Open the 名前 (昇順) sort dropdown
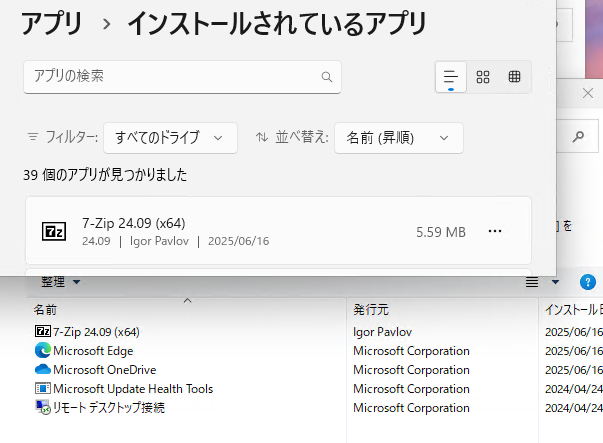Viewport: 603px width, 443px height. click(399, 138)
